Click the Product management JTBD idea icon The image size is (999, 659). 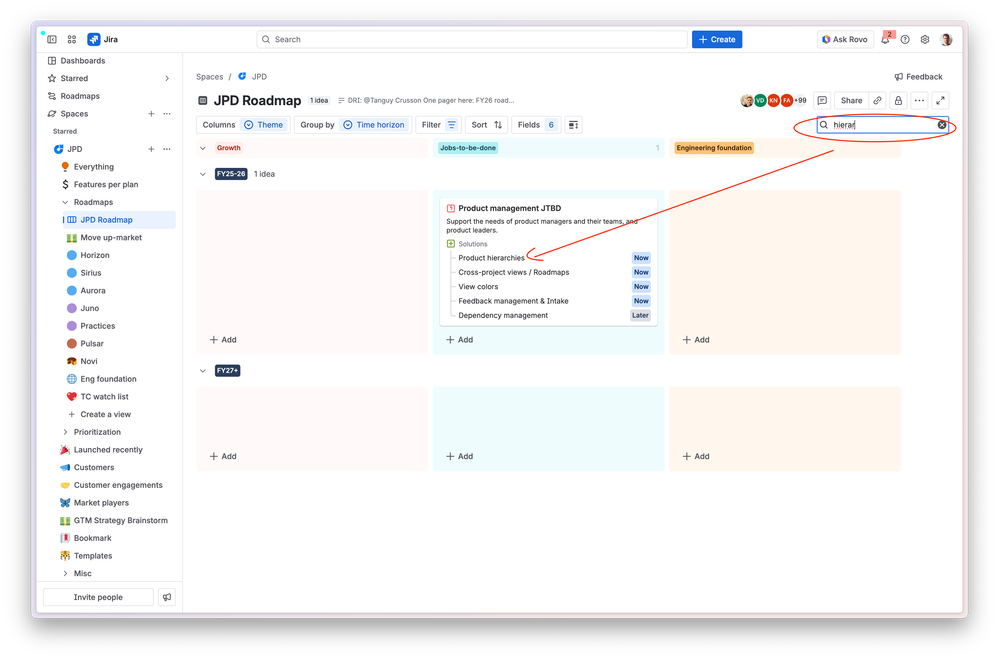click(x=450, y=208)
